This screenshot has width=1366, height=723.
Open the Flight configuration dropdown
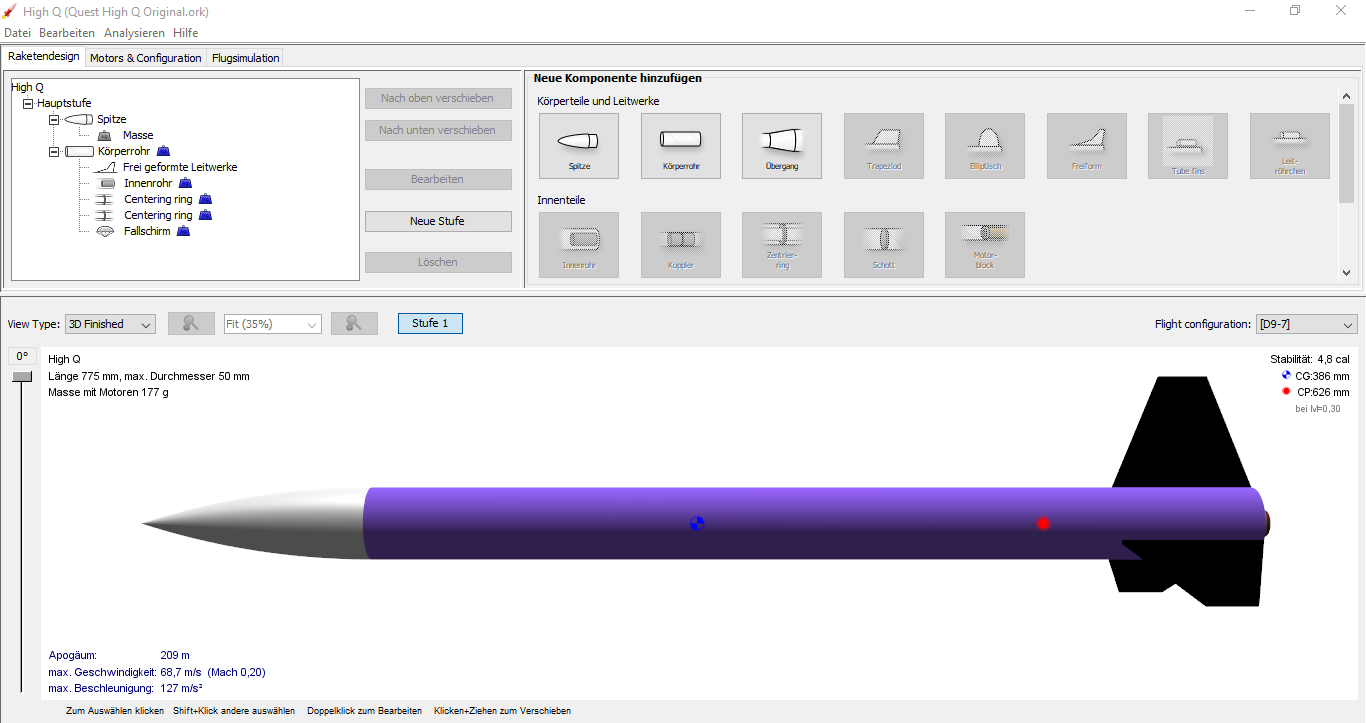click(x=1306, y=324)
